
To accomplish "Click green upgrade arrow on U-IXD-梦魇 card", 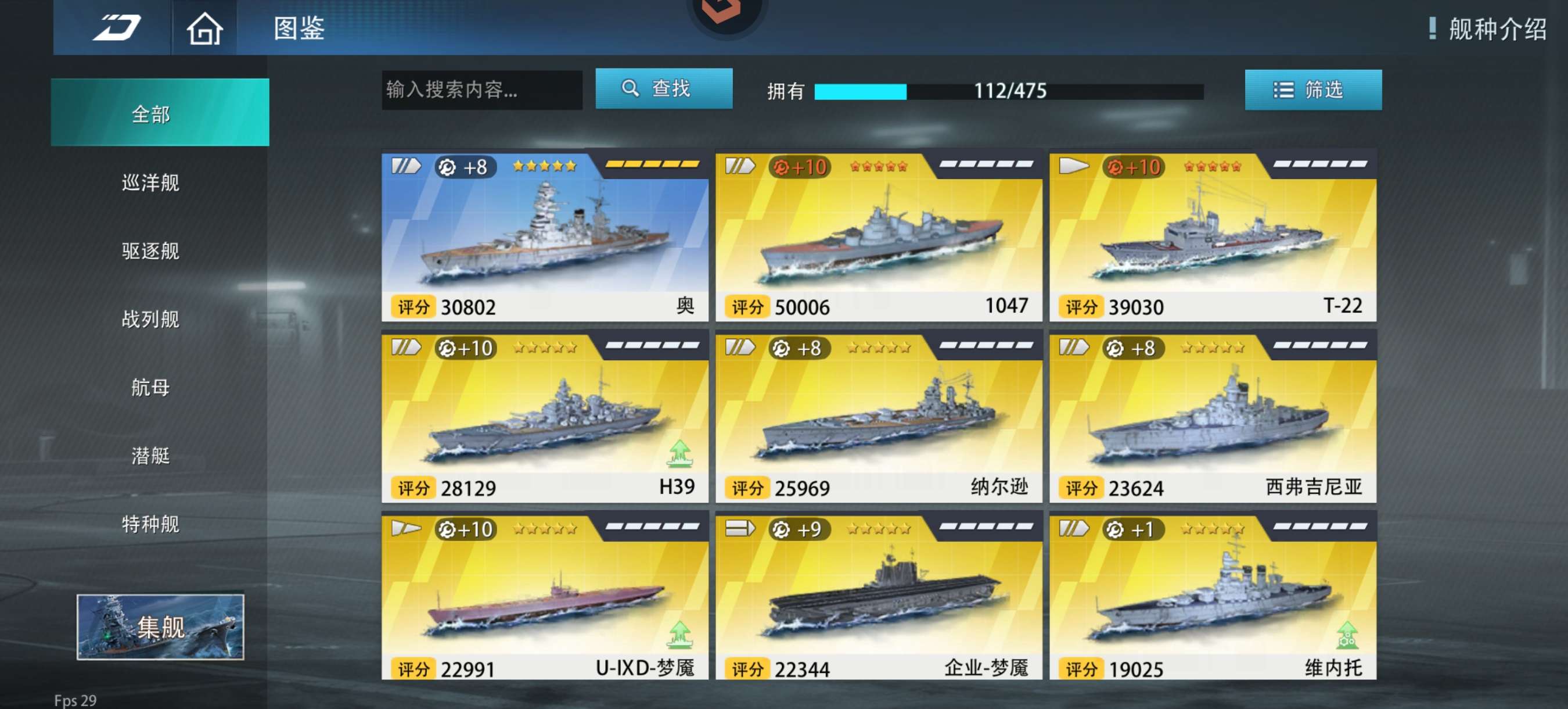I will coord(679,634).
